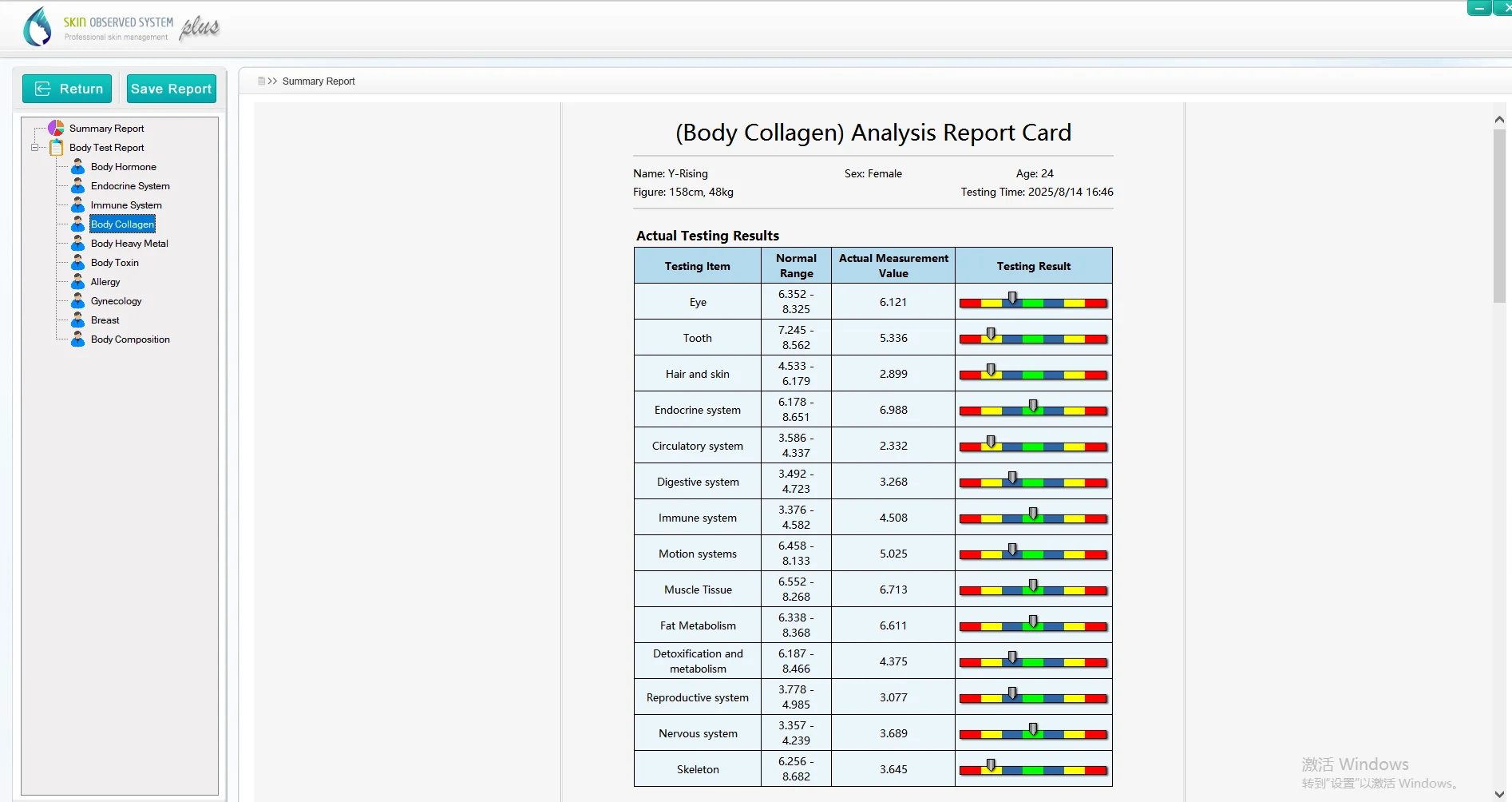This screenshot has width=1512, height=802.
Task: Select the Gynecology tree item
Action: [x=117, y=301]
